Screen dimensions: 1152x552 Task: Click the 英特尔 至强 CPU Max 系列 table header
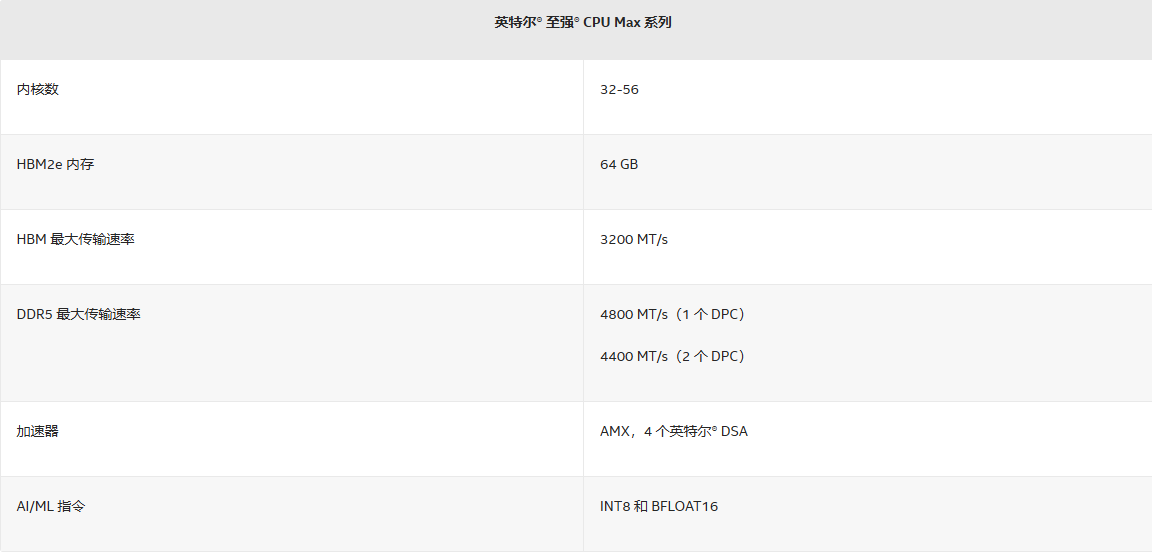click(582, 22)
